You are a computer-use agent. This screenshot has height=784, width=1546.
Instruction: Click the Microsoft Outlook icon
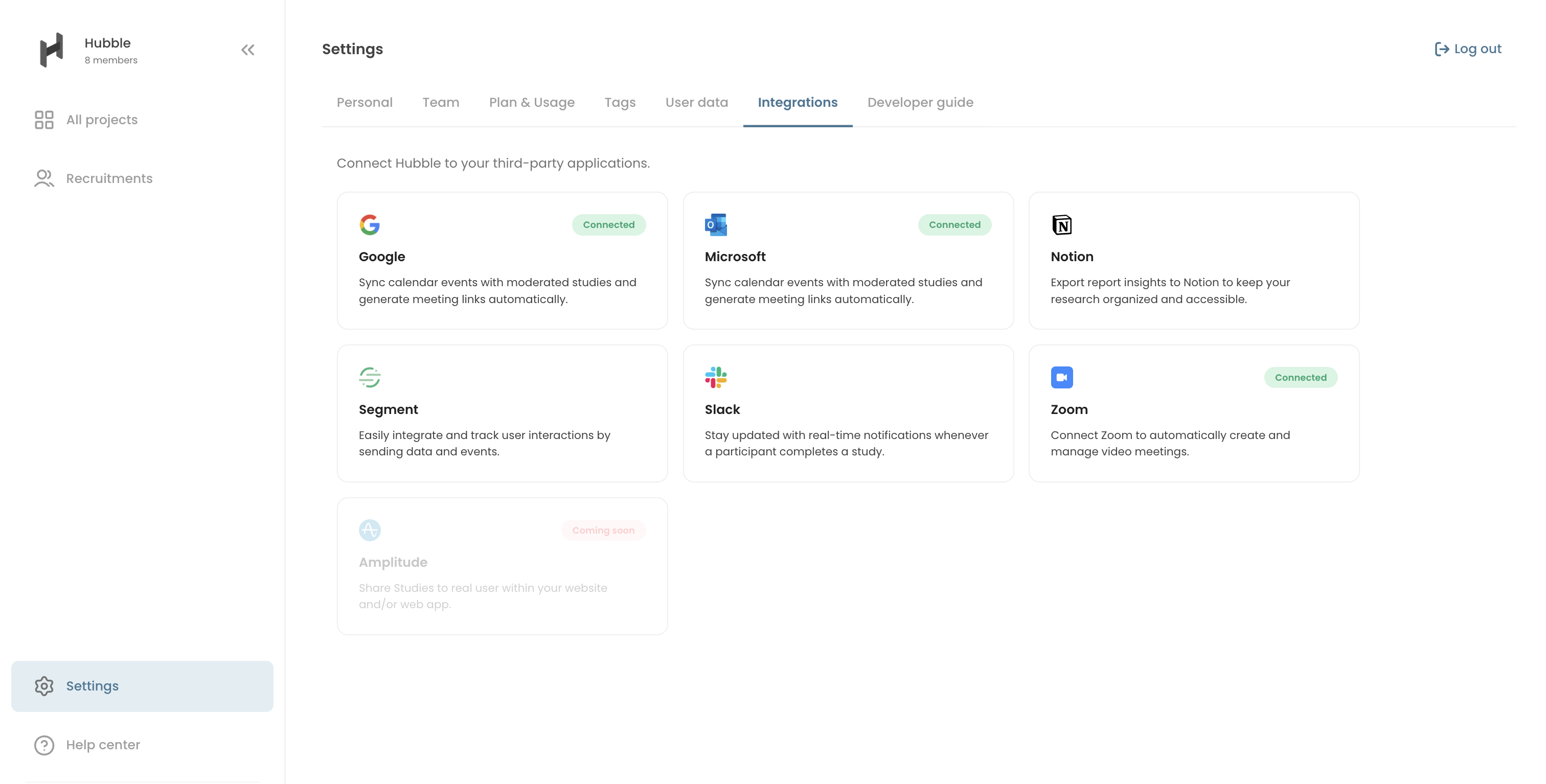715,225
